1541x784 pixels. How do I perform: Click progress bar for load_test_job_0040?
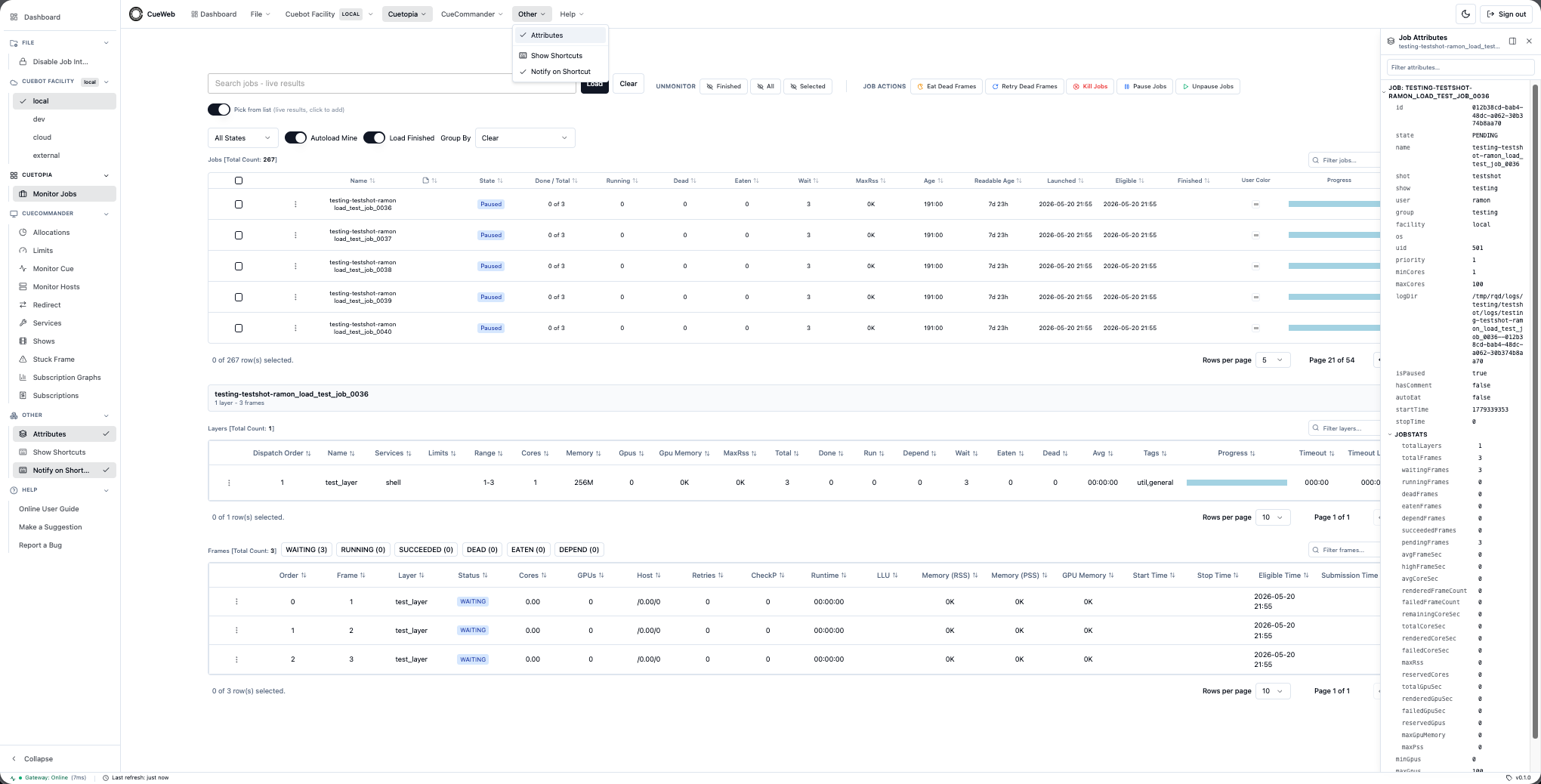(x=1334, y=328)
